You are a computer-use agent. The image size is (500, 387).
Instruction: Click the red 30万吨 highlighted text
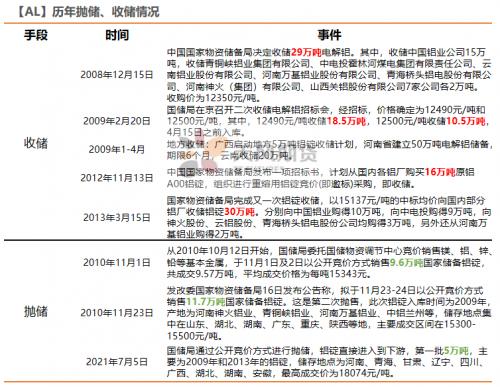(239, 212)
